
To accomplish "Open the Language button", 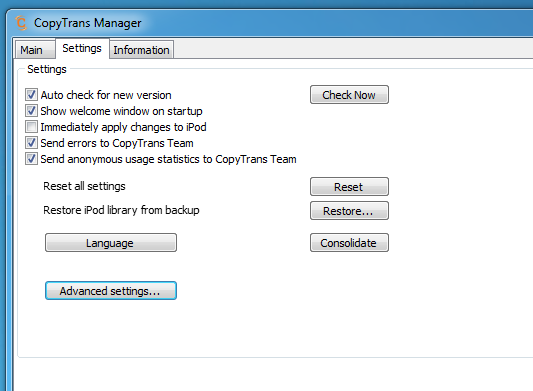I will (x=111, y=242).
